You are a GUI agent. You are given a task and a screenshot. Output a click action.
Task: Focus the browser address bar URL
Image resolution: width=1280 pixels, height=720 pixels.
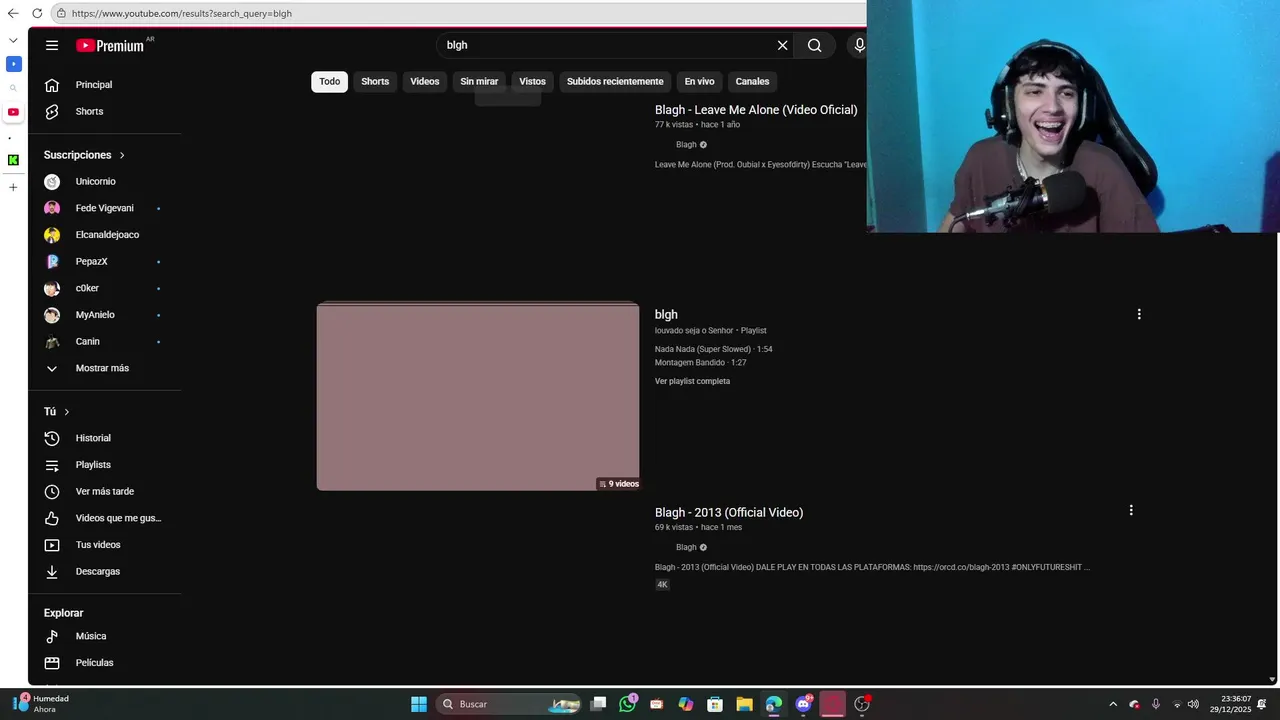coord(182,13)
